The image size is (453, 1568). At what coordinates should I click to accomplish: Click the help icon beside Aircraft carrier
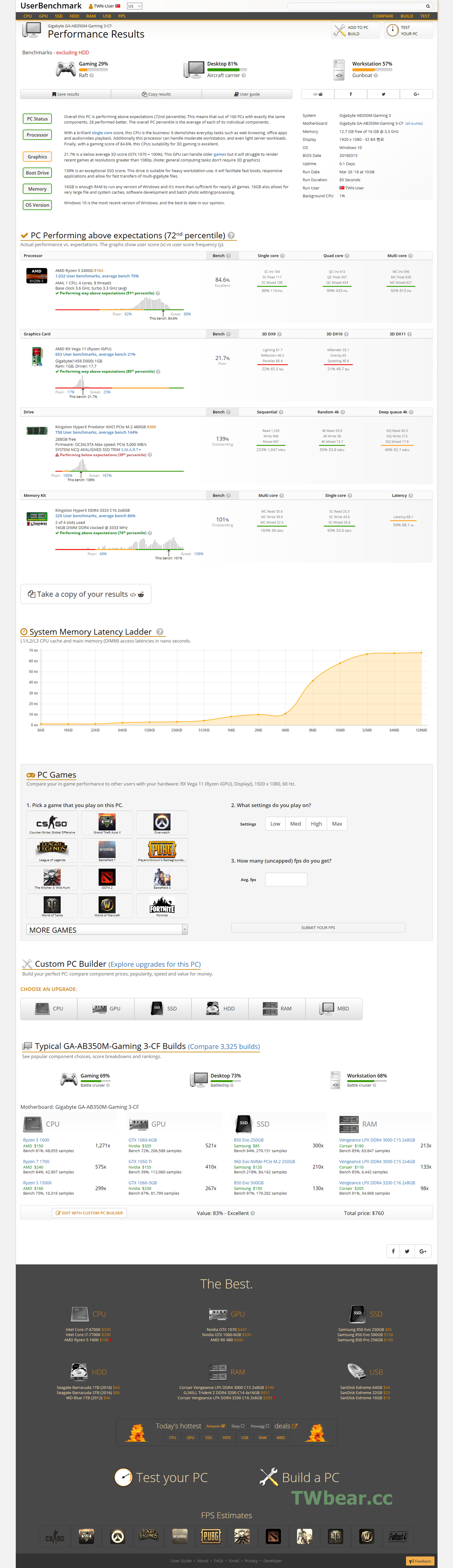(244, 75)
